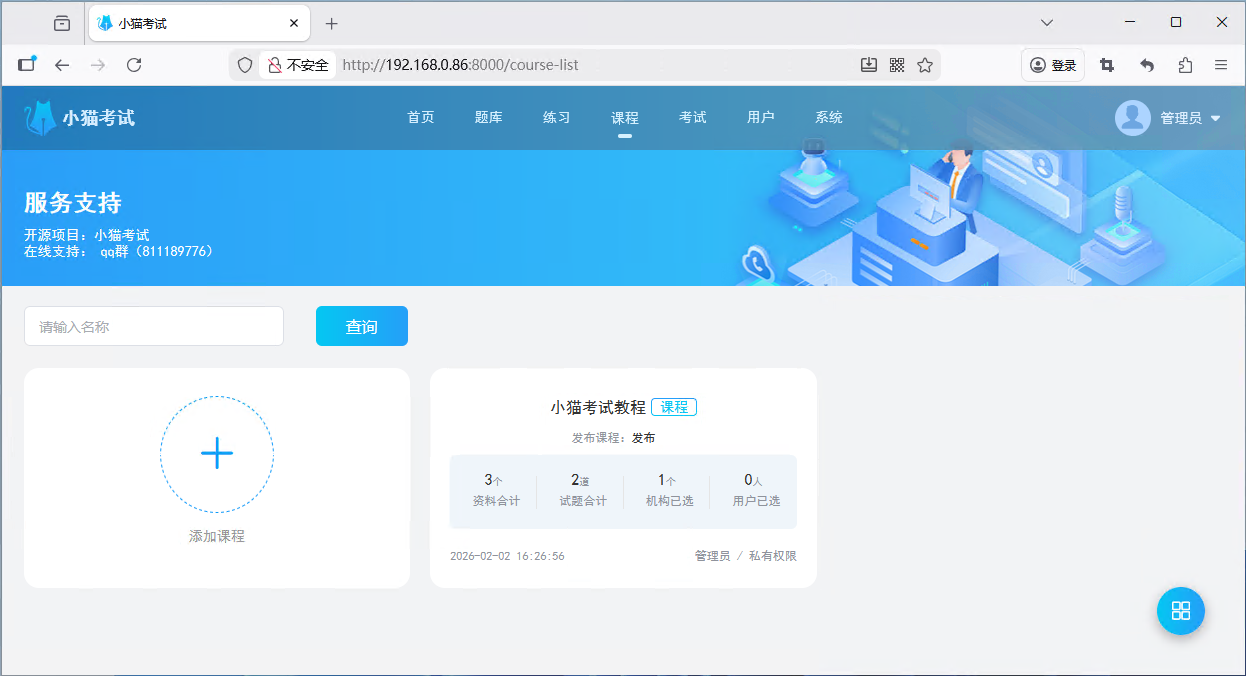Click the 不安全 insecure lock icon
Screen dimensions: 1246x676
click(275, 65)
